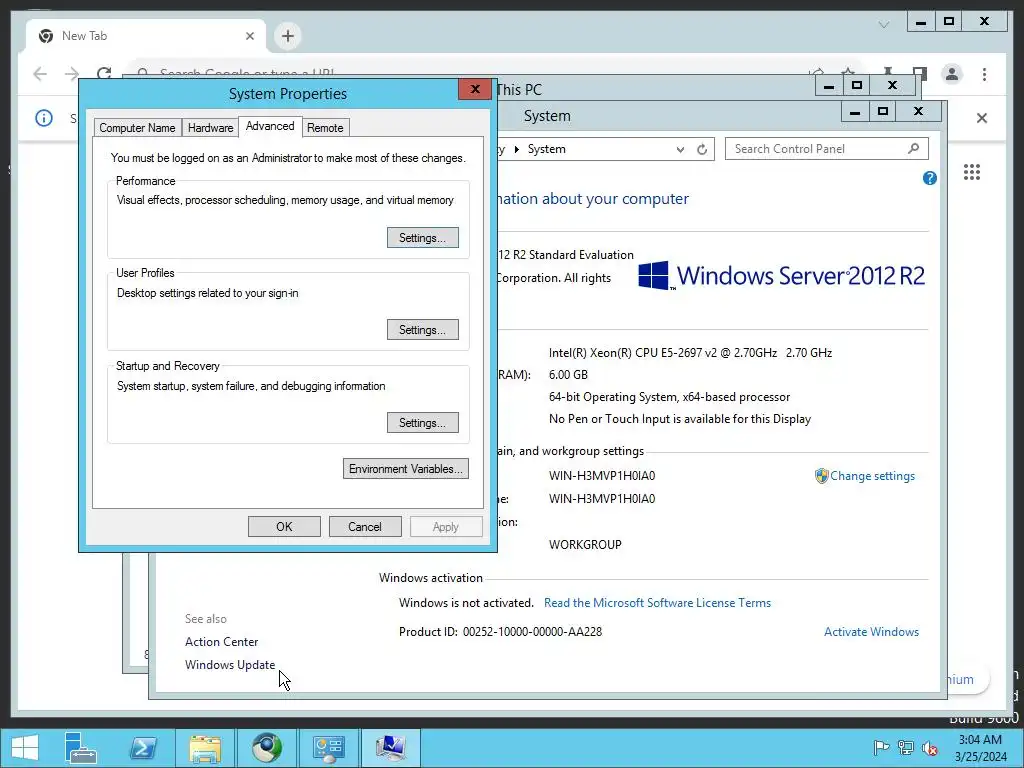1024x768 pixels.
Task: Open the Windows Start button
Action: (x=25, y=748)
